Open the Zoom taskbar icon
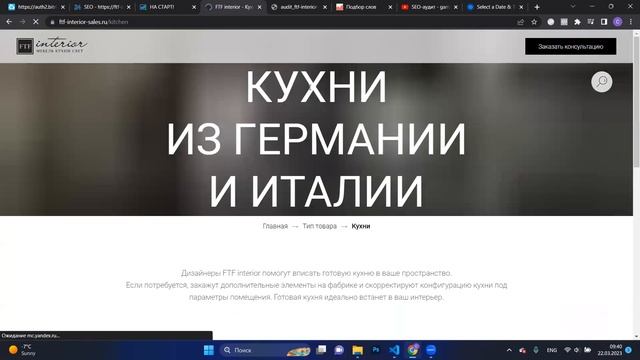 pos(431,350)
